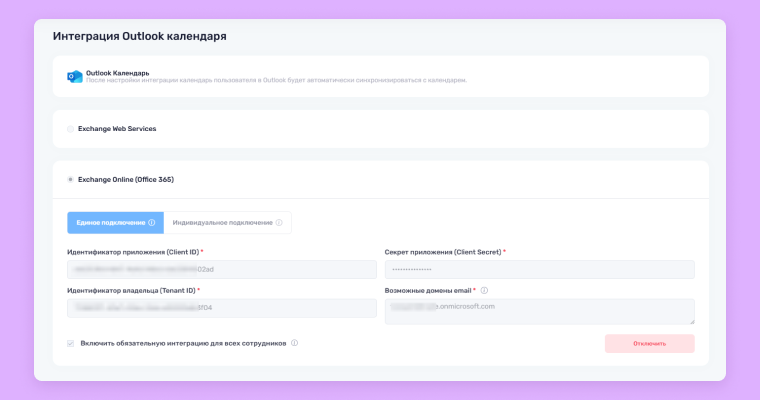Click the Outlook Календарь title text
This screenshot has height=400, width=760.
pos(118,73)
